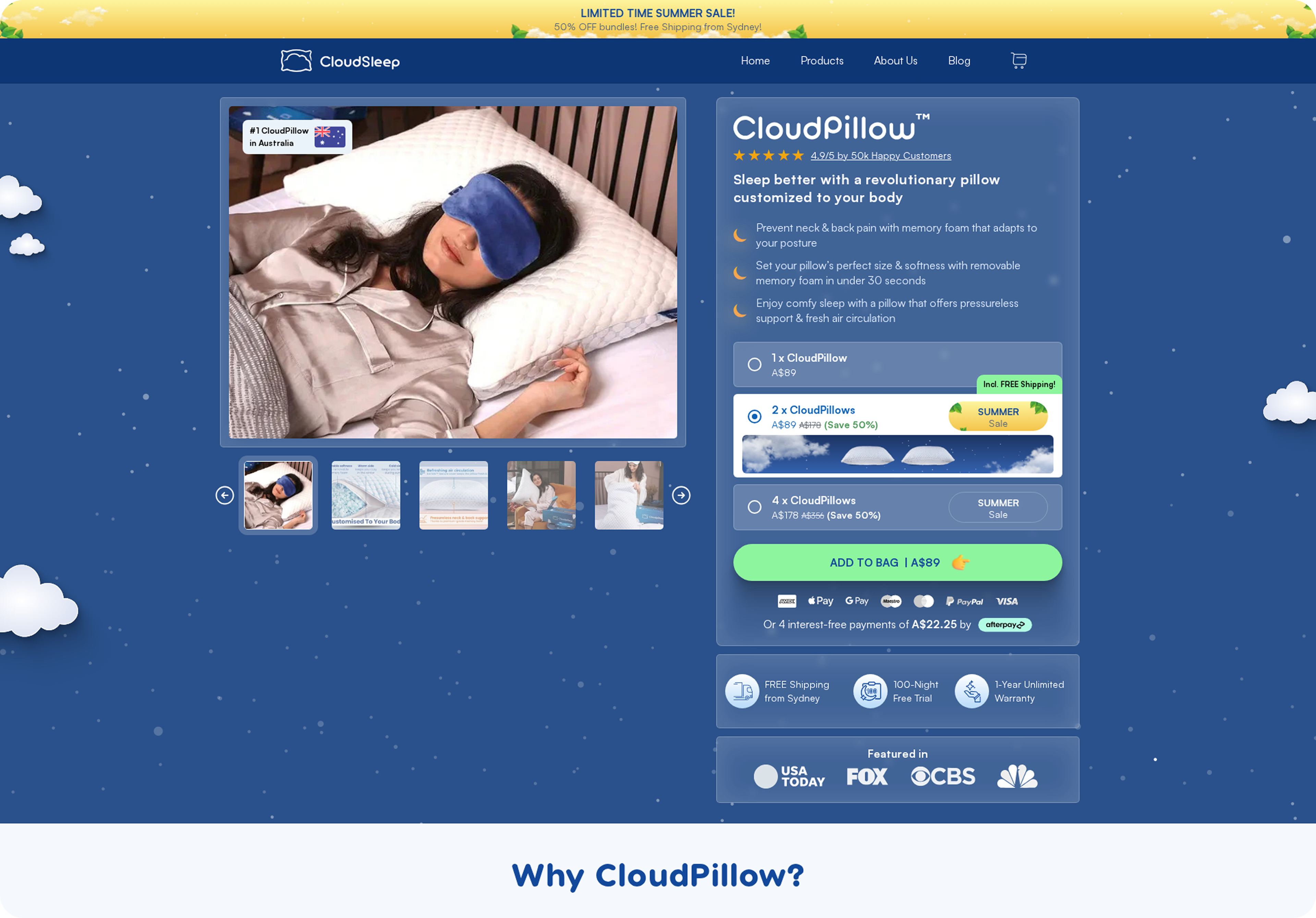Click the Google Pay payment icon
The width and height of the screenshot is (1316, 918).
point(856,601)
